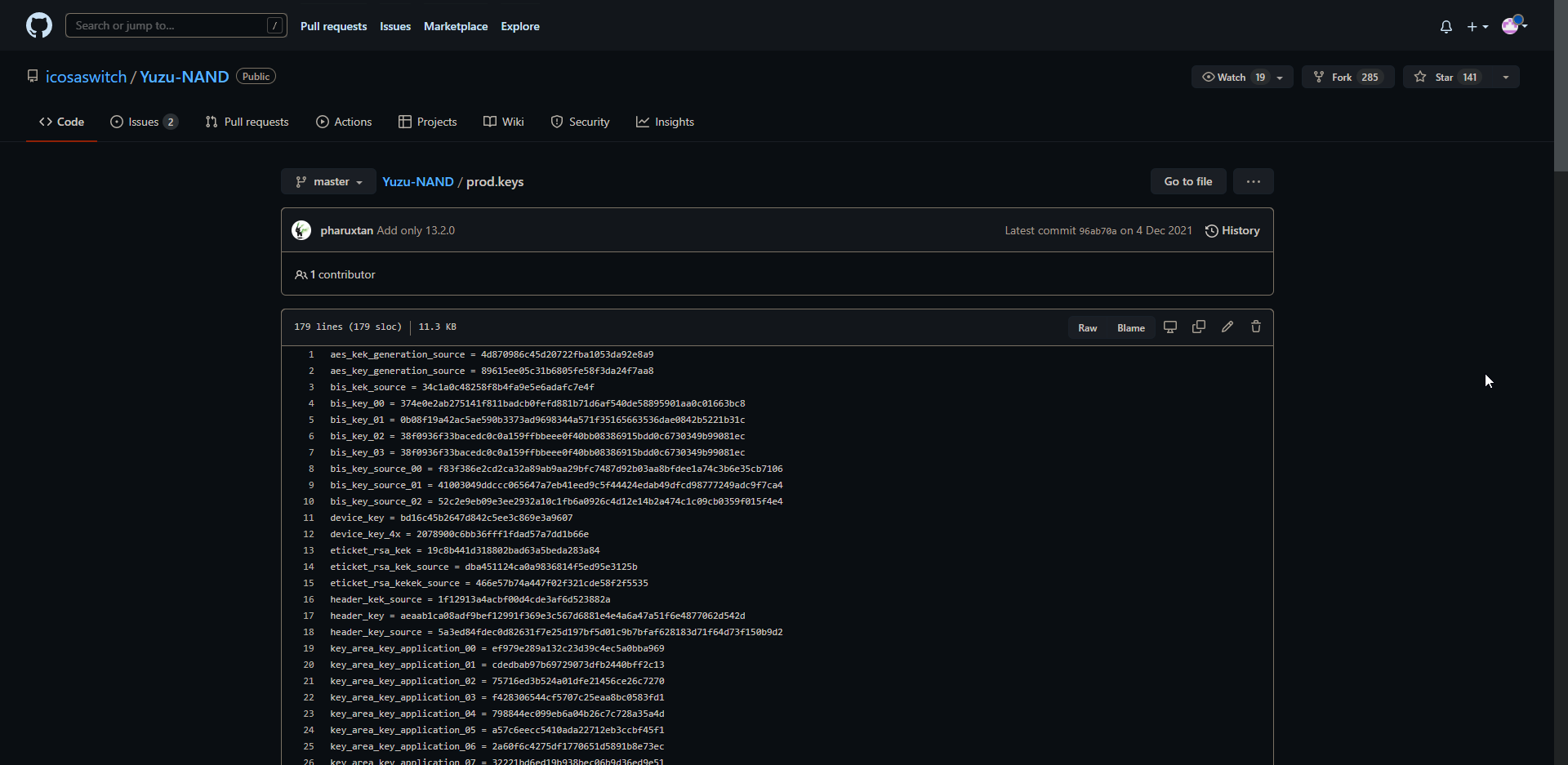
Task: Open the 'Add only 13.2.0' commit message
Action: (416, 230)
